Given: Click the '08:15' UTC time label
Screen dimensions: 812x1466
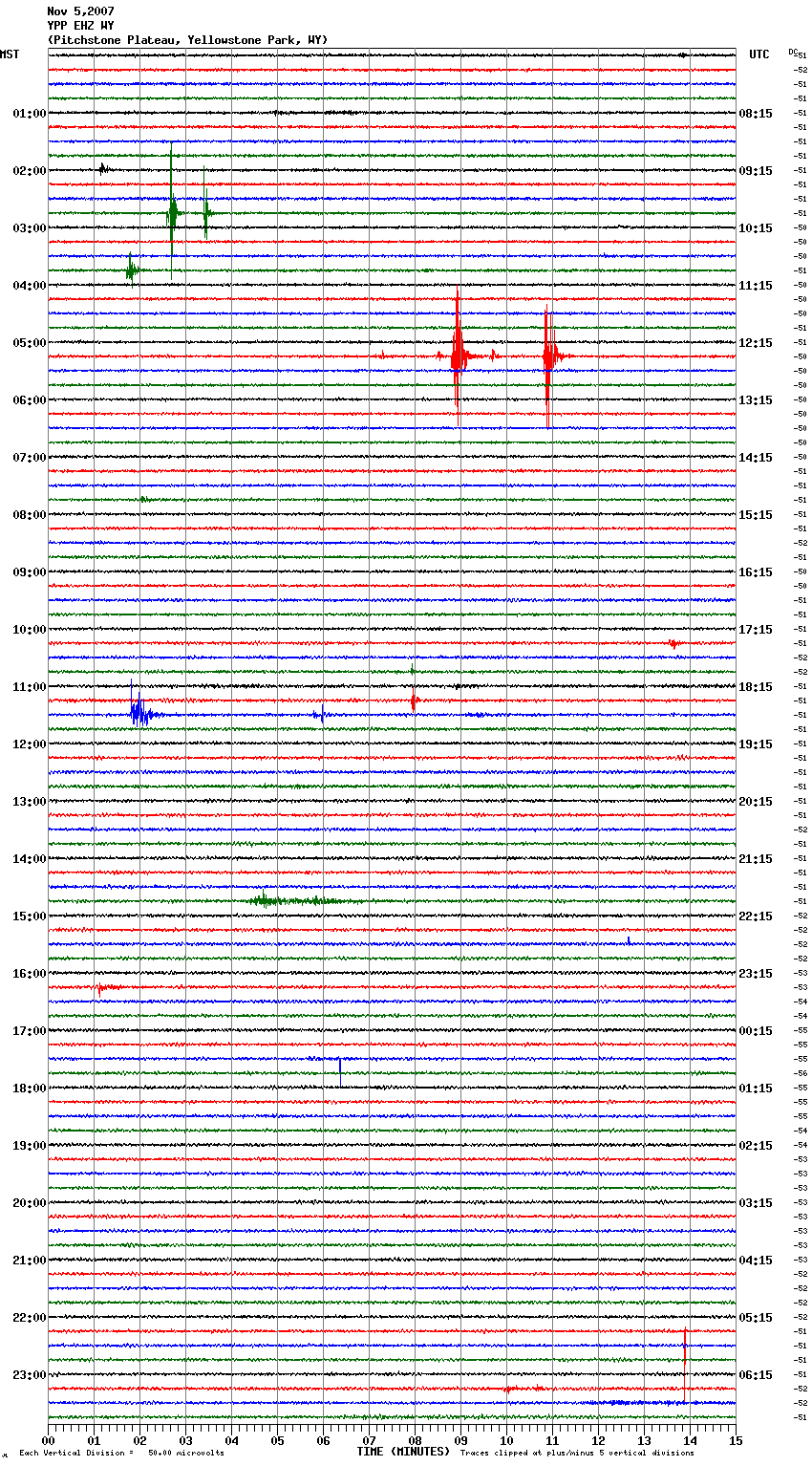Looking at the screenshot, I should [756, 114].
